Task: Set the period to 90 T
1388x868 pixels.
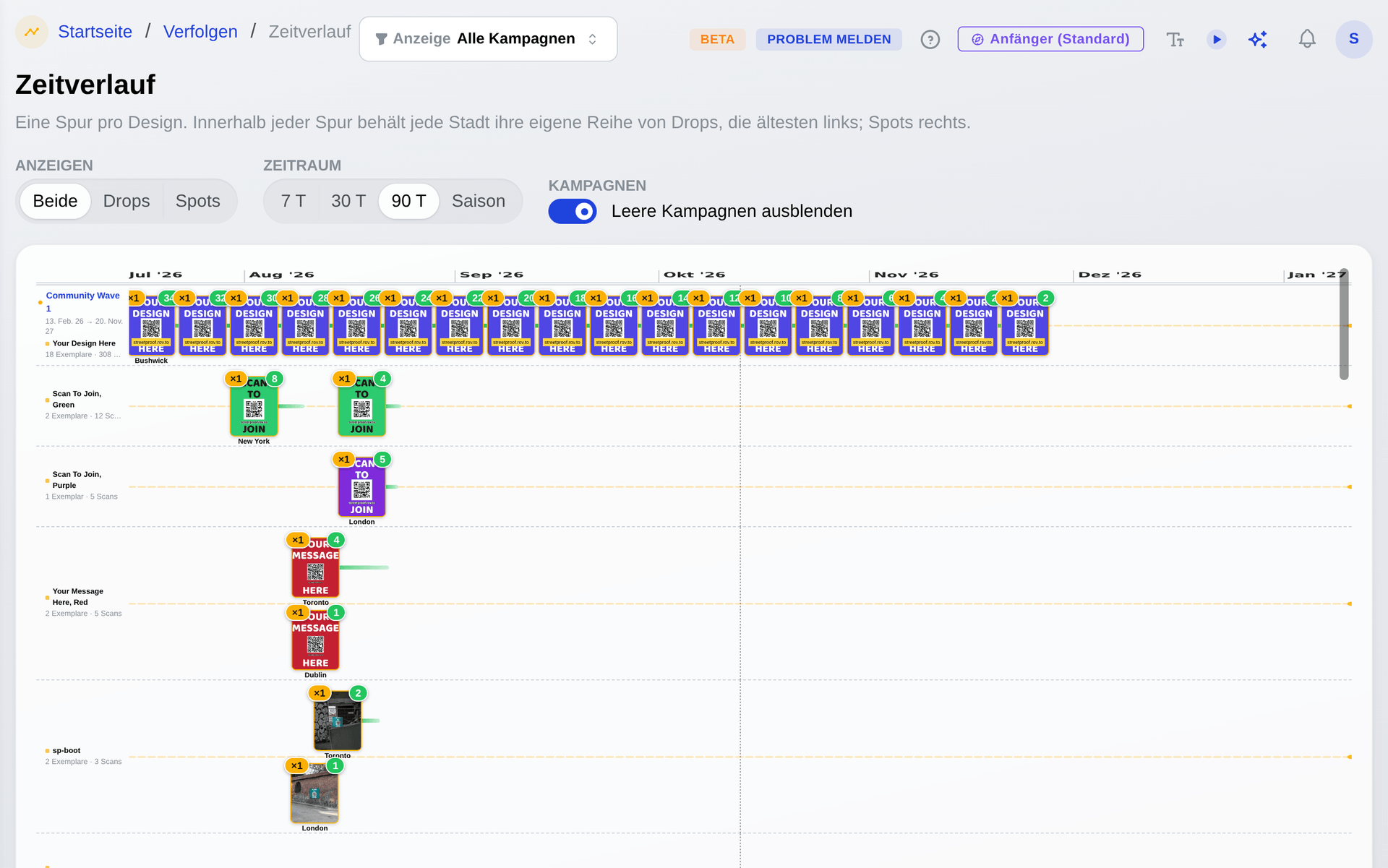Action: 408,201
